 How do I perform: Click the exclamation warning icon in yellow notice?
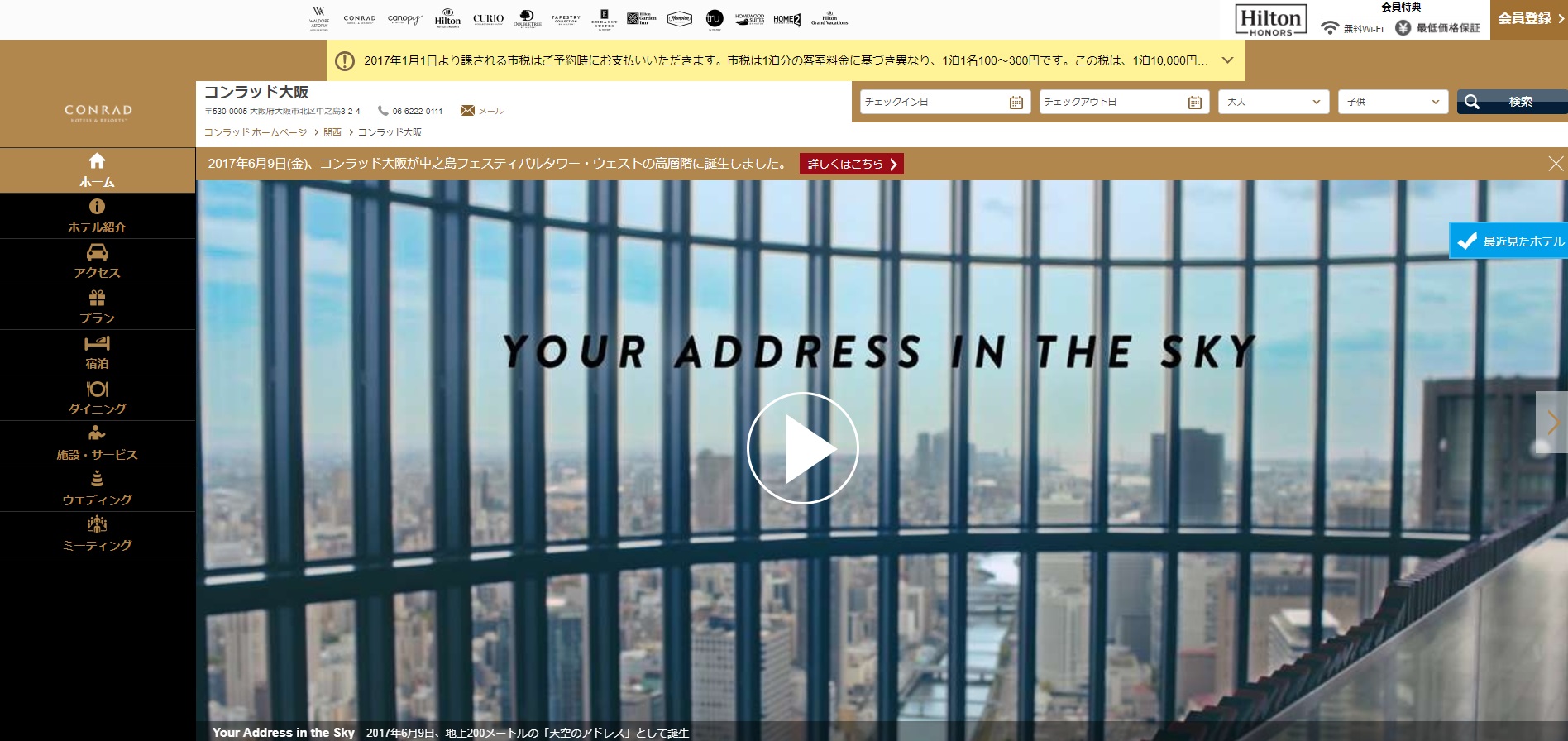pos(345,60)
